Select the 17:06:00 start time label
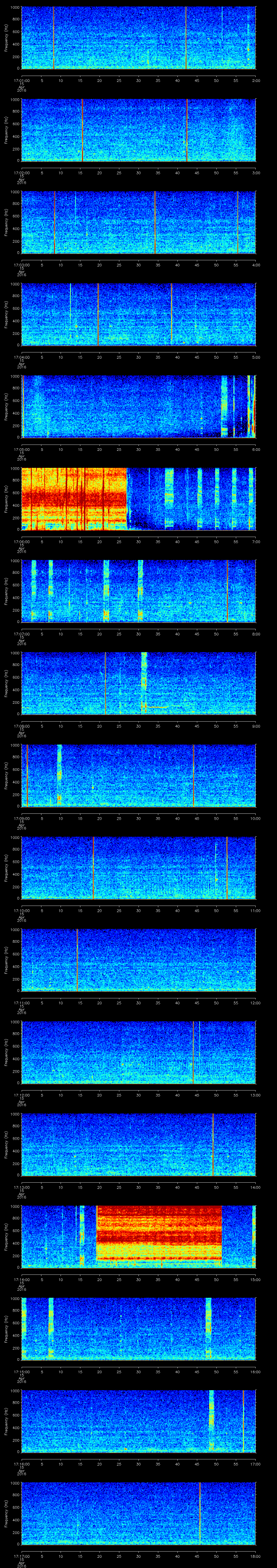Screen dimensions: 277x1568 21,542
